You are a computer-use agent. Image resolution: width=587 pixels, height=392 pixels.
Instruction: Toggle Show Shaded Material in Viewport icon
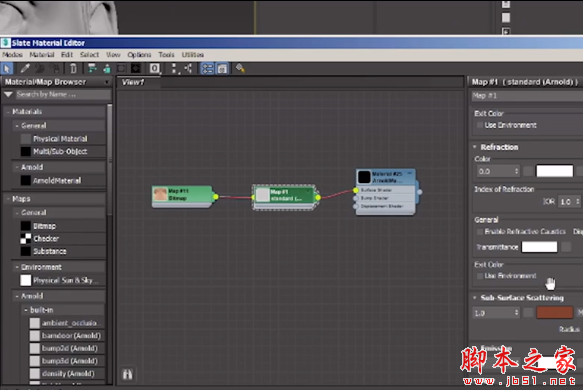pos(121,69)
